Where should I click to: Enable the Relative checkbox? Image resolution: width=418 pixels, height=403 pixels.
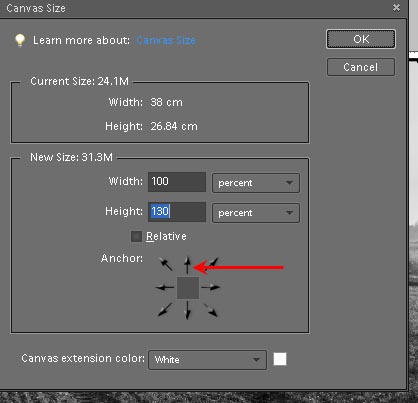click(136, 236)
